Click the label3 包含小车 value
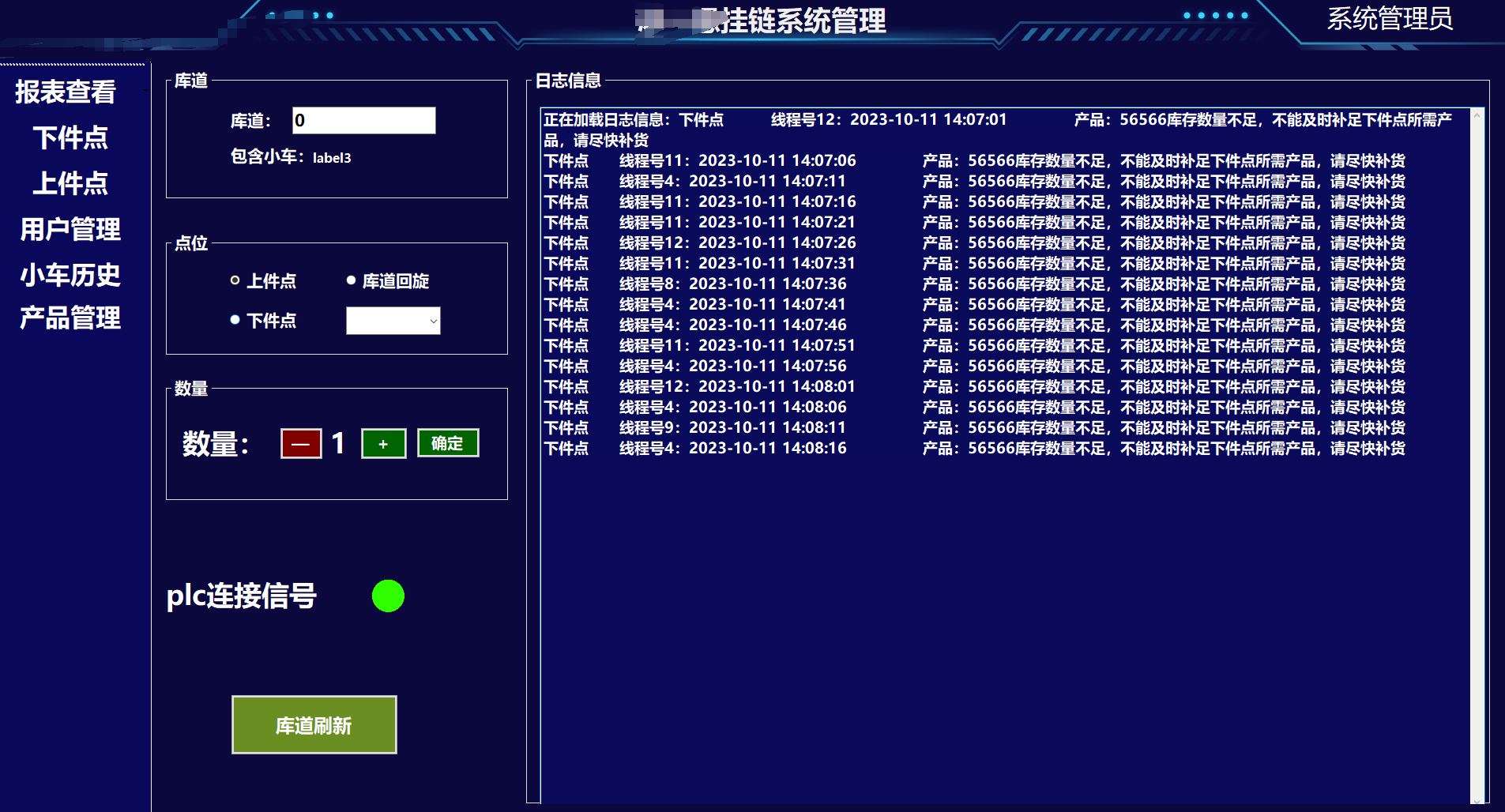This screenshot has width=1505, height=812. point(332,158)
